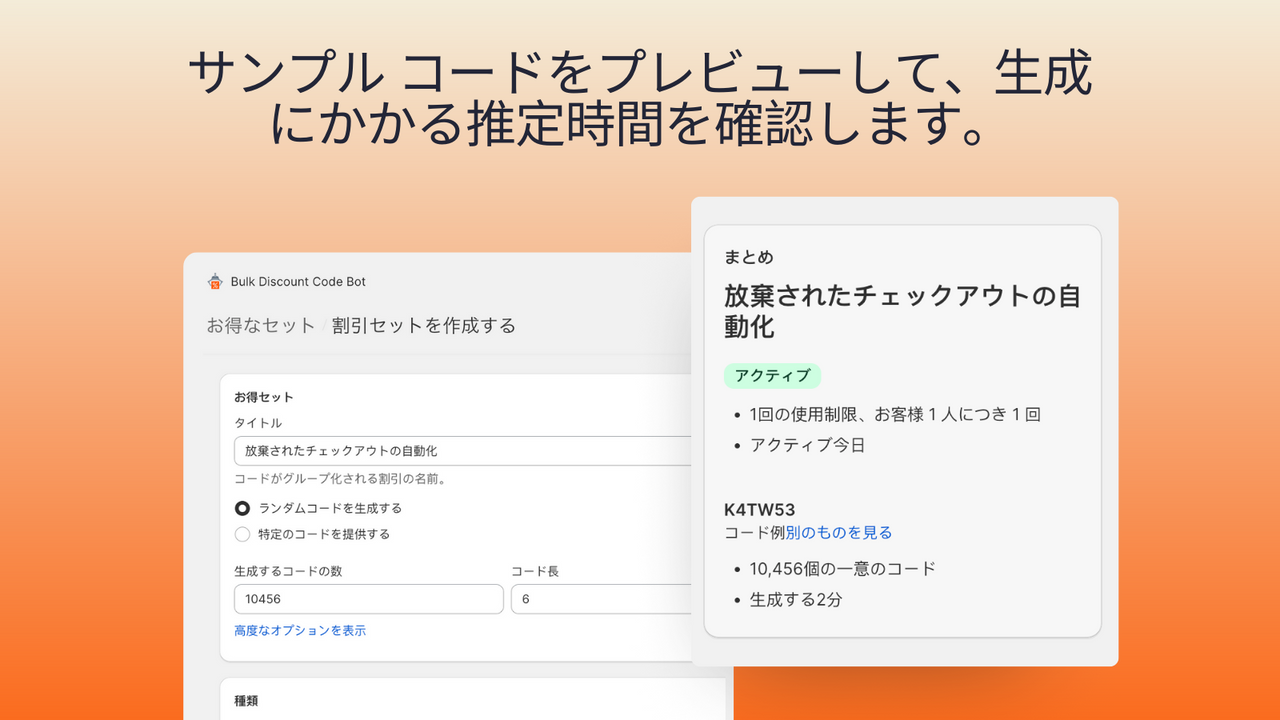The height and width of the screenshot is (720, 1280).
Task: Click 別のものを見る to preview another code
Action: (838, 533)
